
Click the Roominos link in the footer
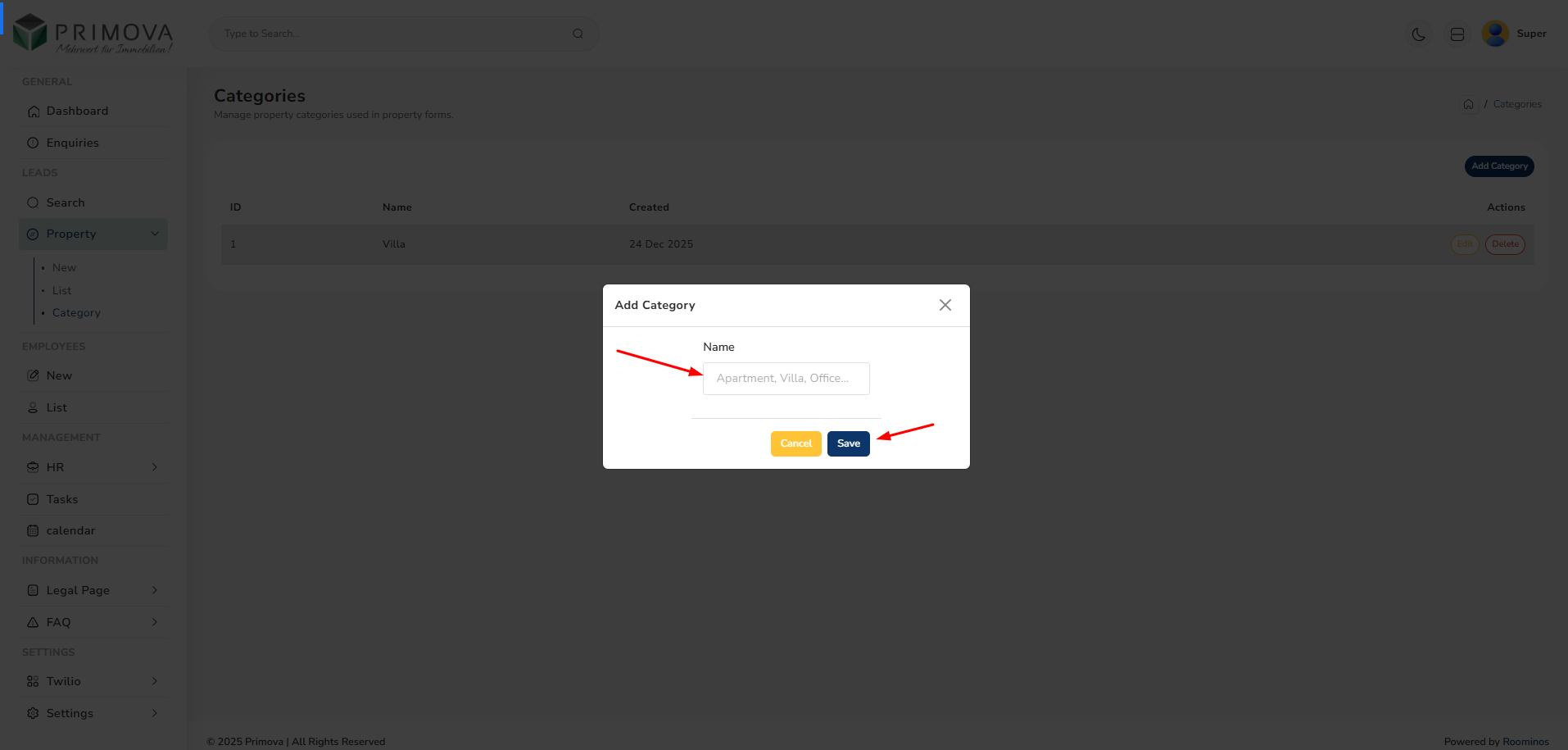1525,742
